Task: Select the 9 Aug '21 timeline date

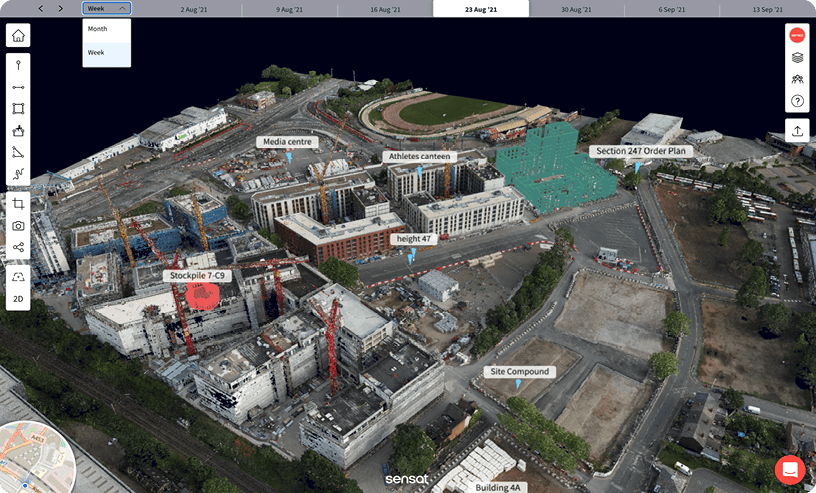Action: 289,9
